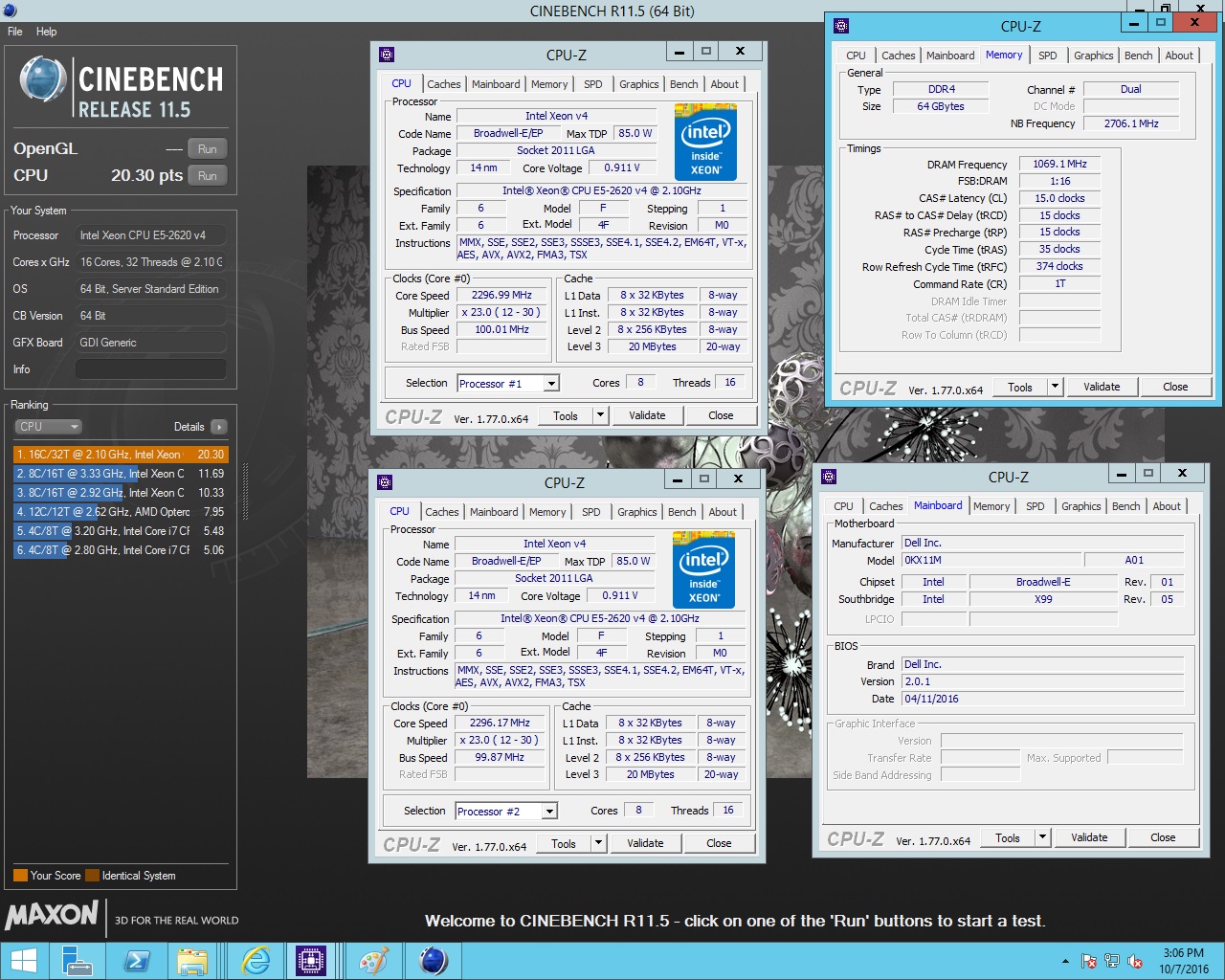Open Mainboard tab in Processor #1 window
The image size is (1225, 980).
[x=496, y=84]
